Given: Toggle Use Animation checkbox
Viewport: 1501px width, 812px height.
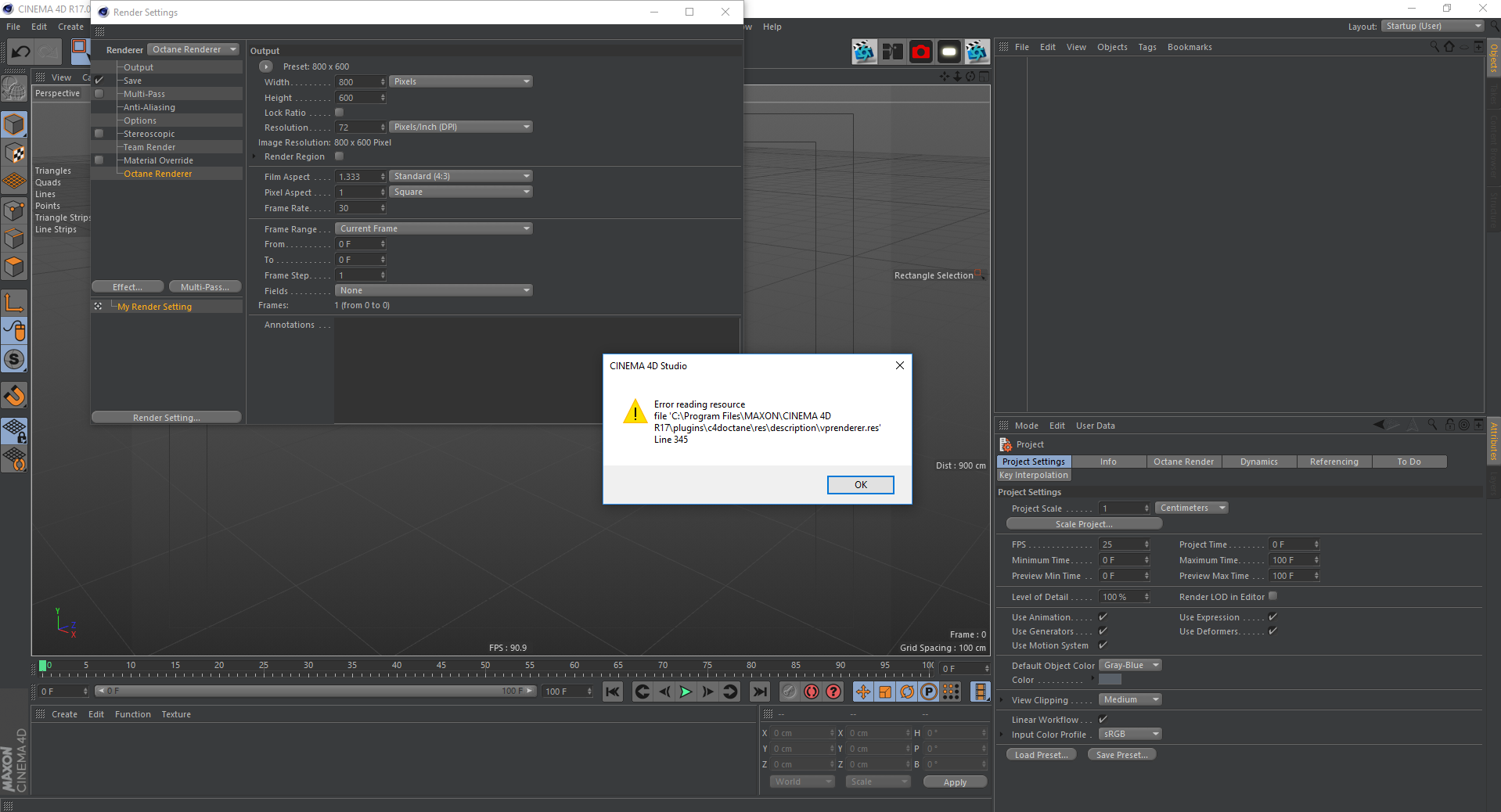Looking at the screenshot, I should coord(1103,617).
